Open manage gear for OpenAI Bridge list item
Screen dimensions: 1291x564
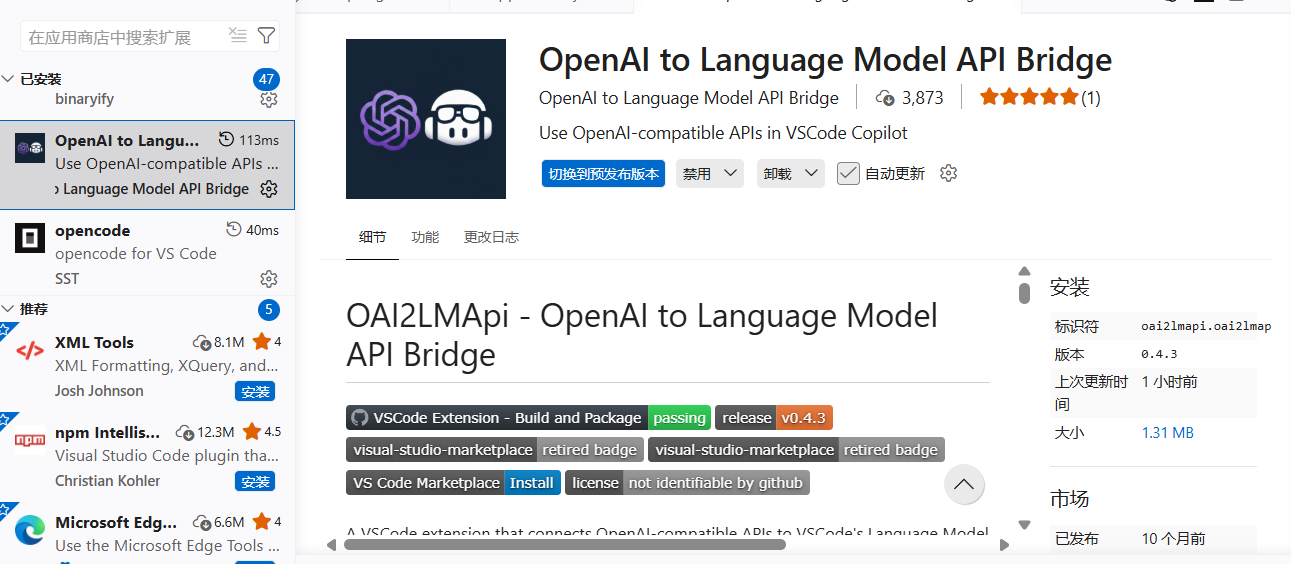tap(268, 188)
